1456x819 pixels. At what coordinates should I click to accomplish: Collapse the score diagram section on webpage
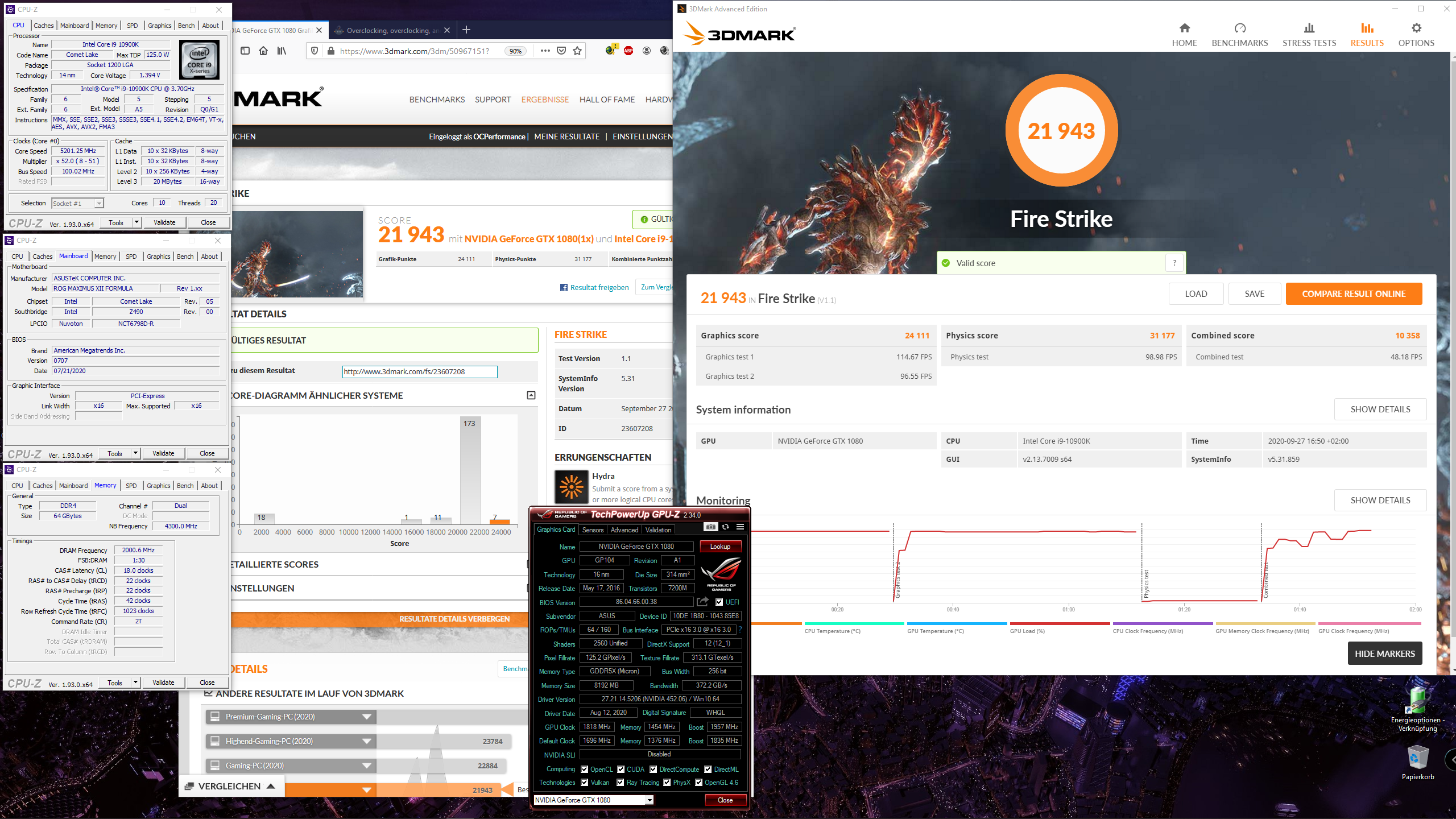pyautogui.click(x=531, y=395)
